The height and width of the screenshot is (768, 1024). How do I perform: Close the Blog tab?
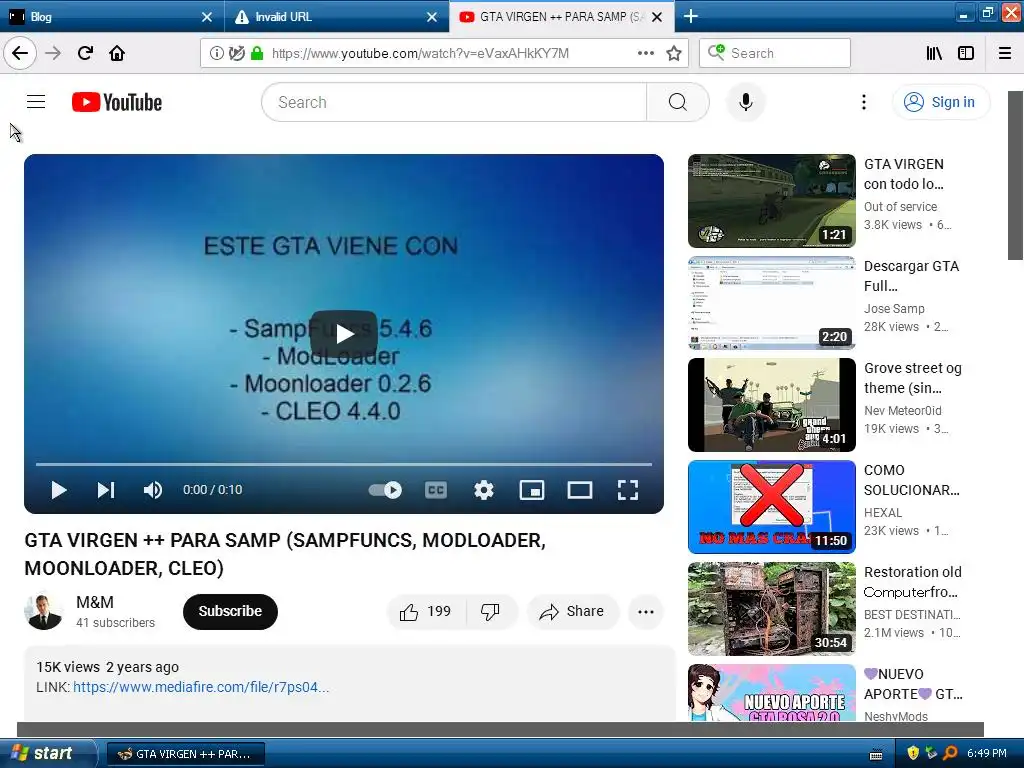pos(206,17)
